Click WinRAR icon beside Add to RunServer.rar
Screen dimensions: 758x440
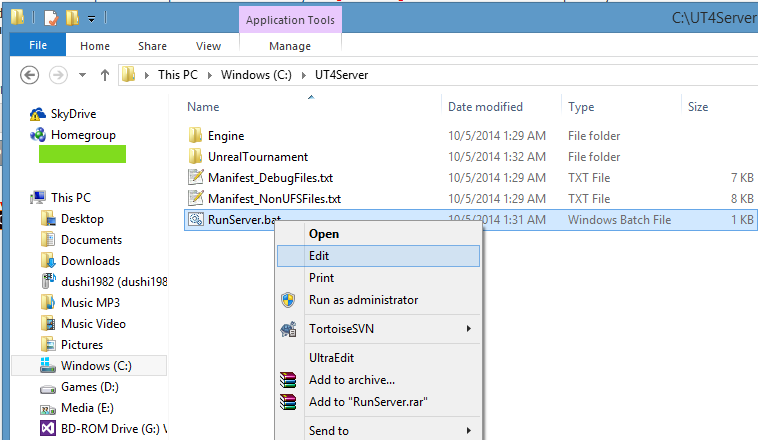tap(288, 402)
